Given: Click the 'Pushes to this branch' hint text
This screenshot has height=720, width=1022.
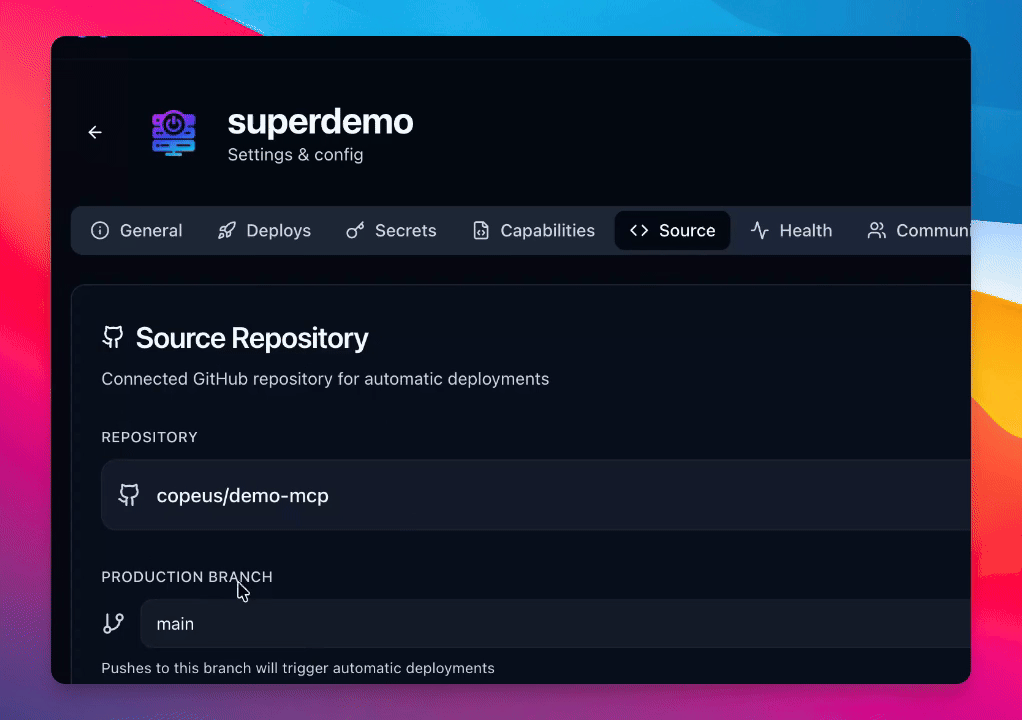Looking at the screenshot, I should tap(298, 669).
